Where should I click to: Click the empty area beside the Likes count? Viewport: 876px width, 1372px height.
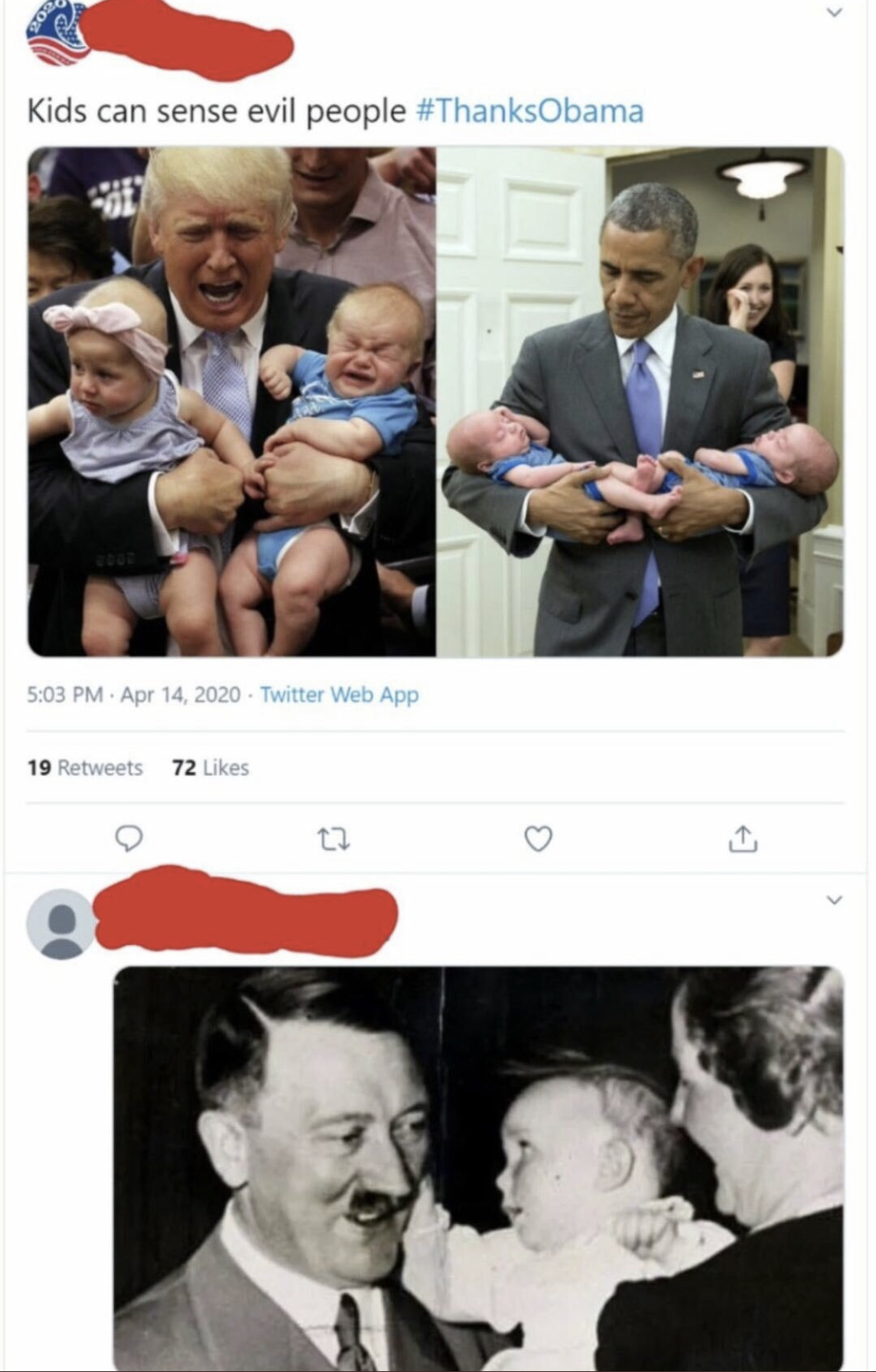tap(545, 768)
